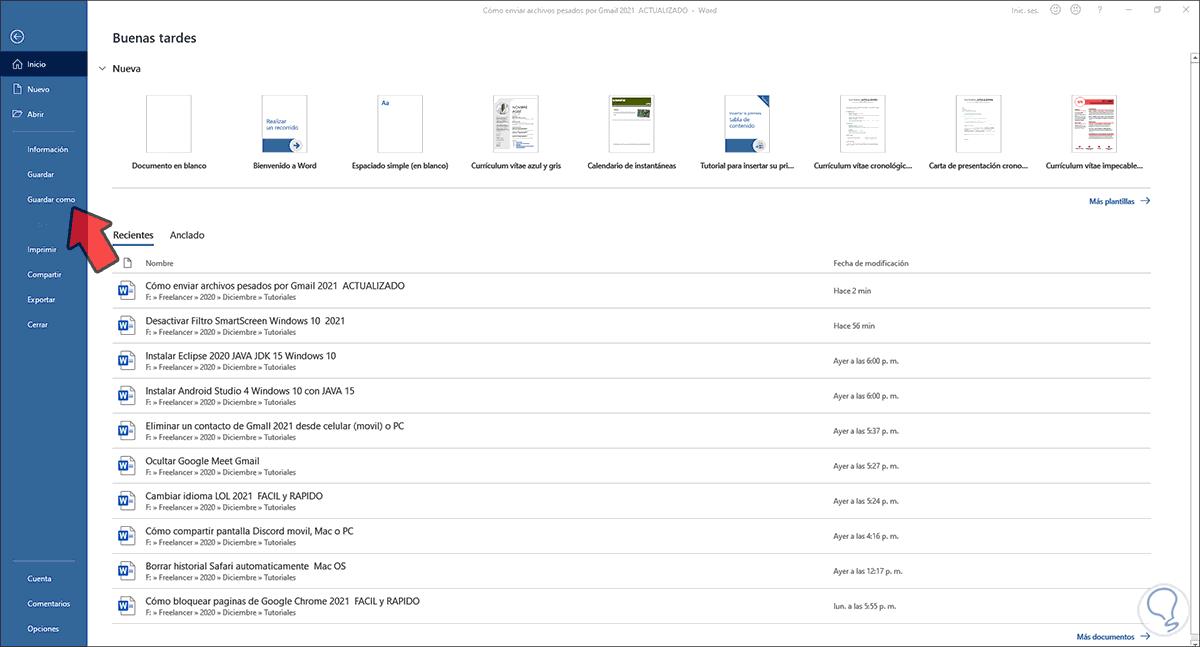Open the Información section
The height and width of the screenshot is (647, 1200).
(48, 149)
